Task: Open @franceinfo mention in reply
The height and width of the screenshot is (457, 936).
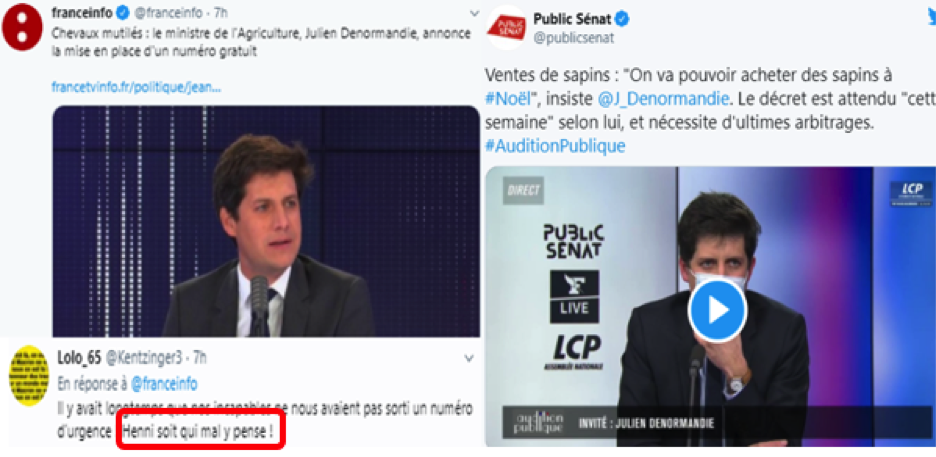Action: [x=163, y=384]
